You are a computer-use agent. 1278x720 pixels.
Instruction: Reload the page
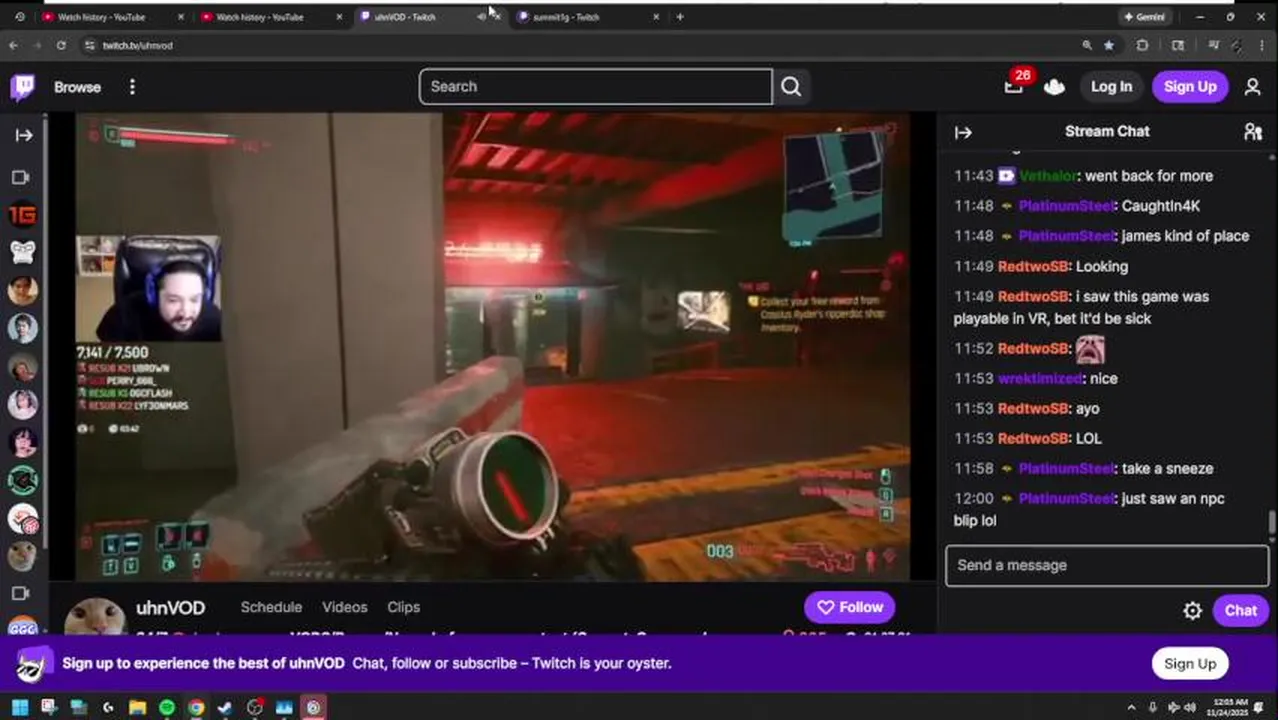61,45
